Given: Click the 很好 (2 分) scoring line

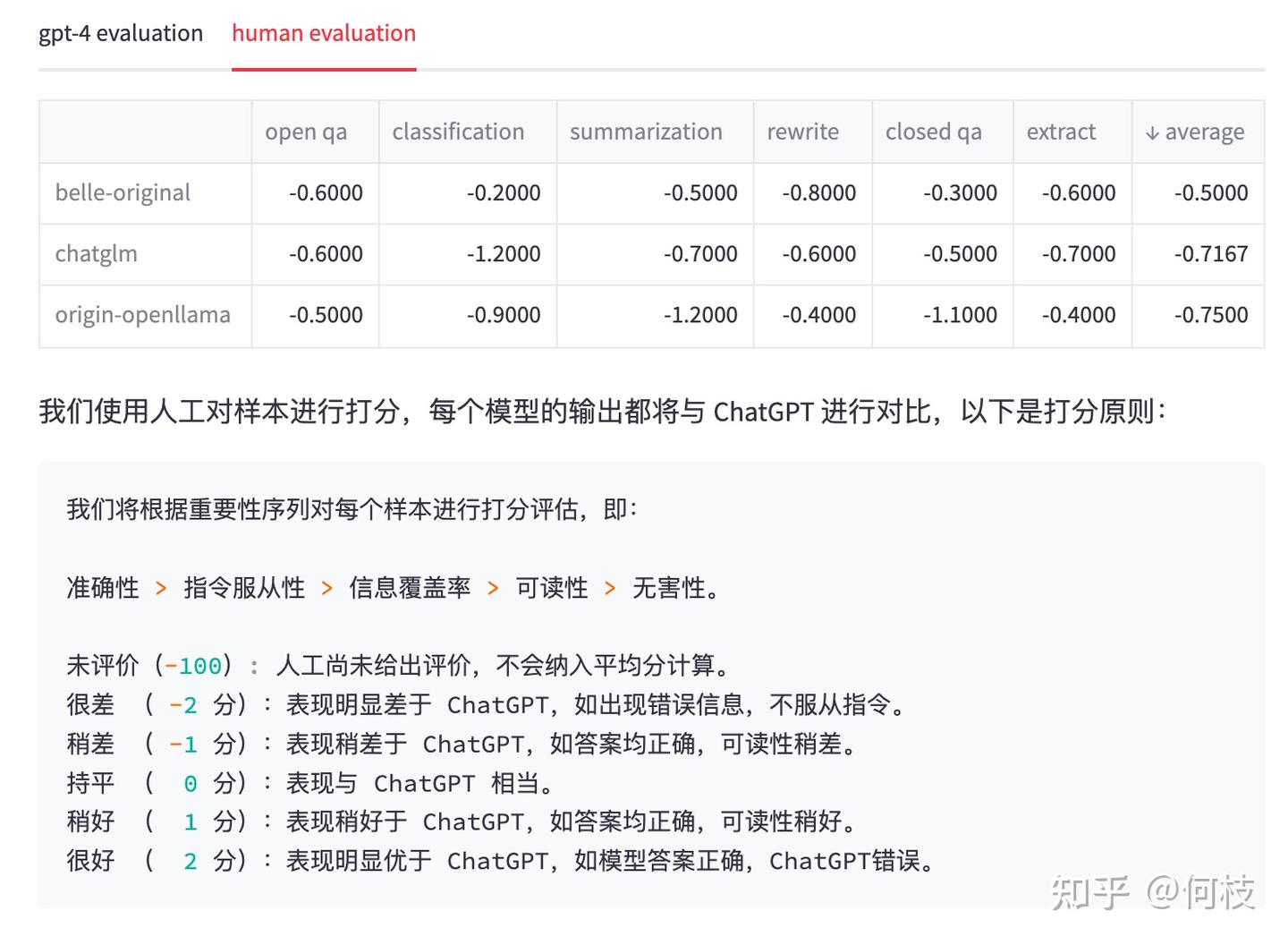Looking at the screenshot, I should coord(502,860).
